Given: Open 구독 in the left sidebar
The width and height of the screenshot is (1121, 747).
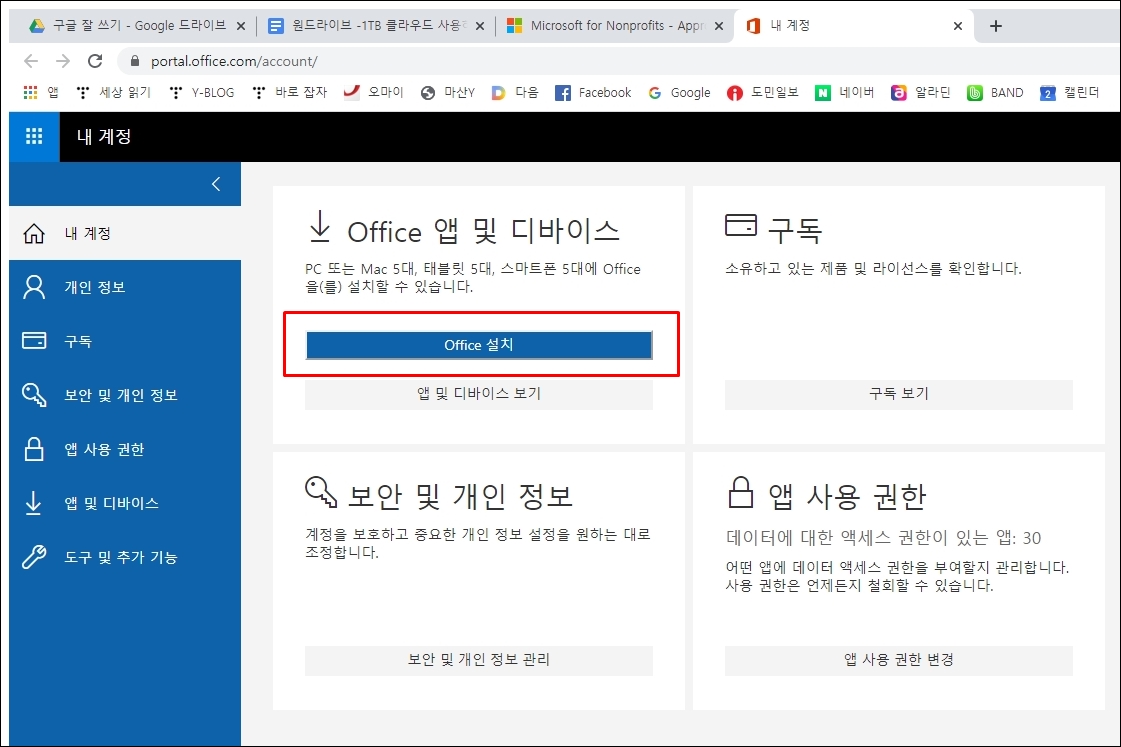Looking at the screenshot, I should click(x=125, y=341).
